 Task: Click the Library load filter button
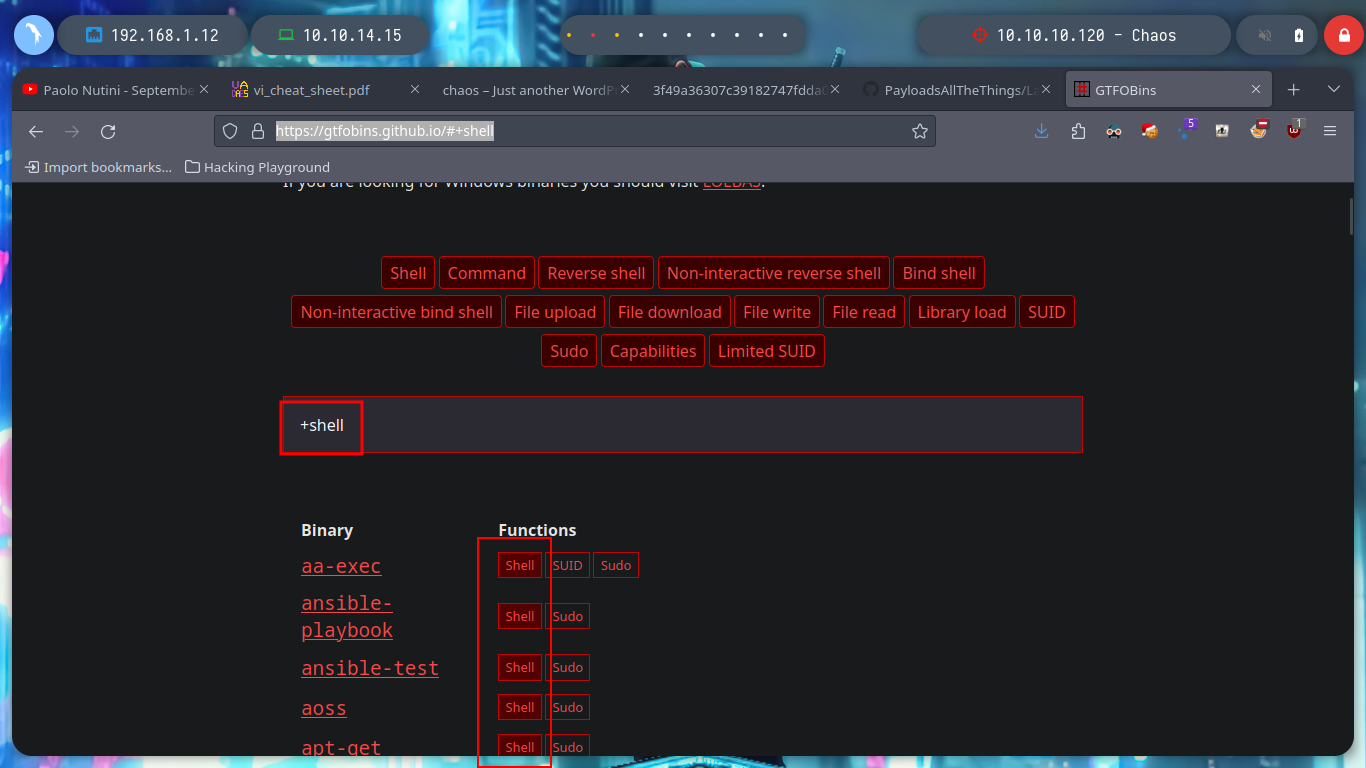962,312
